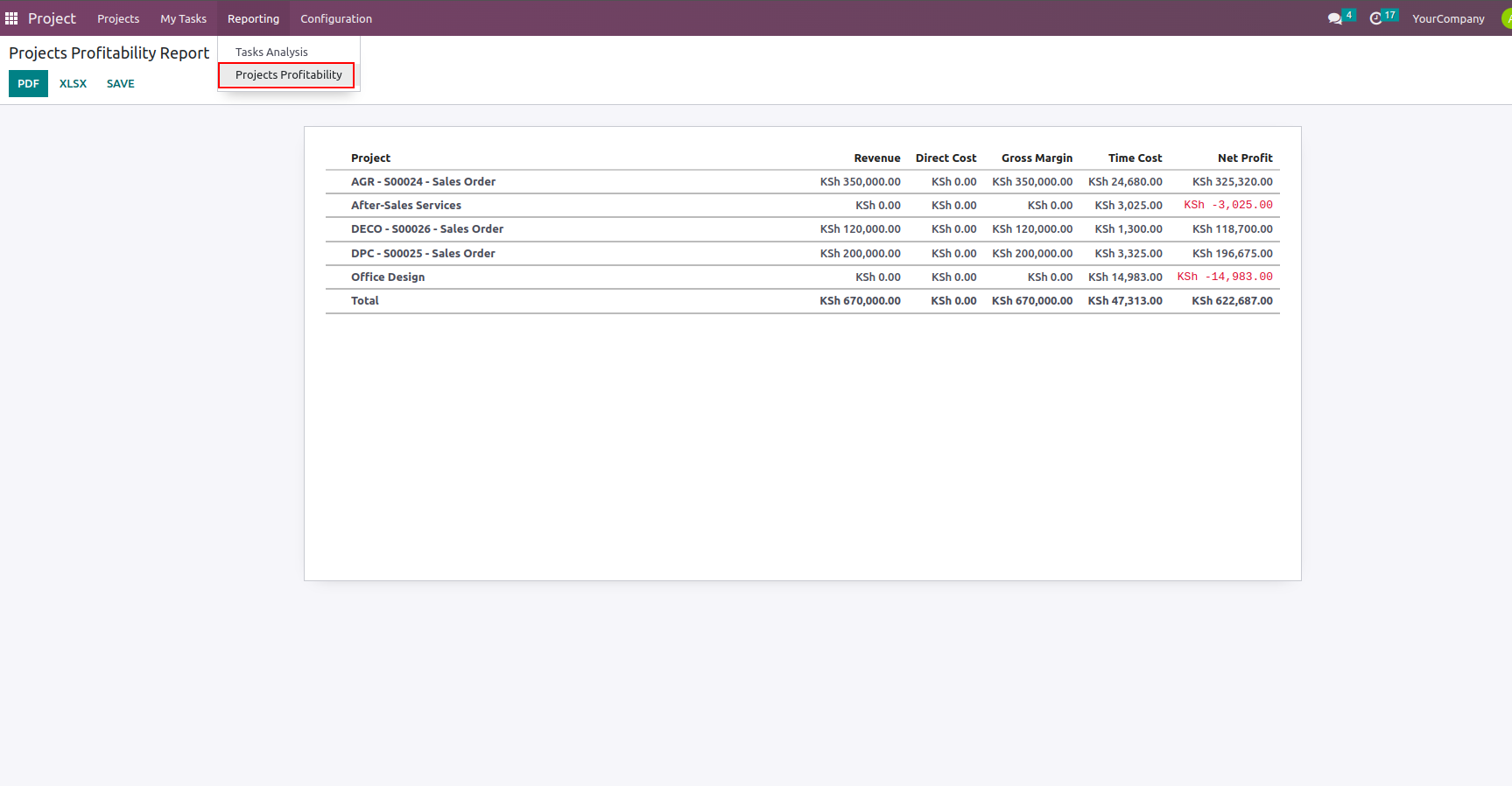
Task: Expand the After-Sales Services project row
Action: point(405,206)
